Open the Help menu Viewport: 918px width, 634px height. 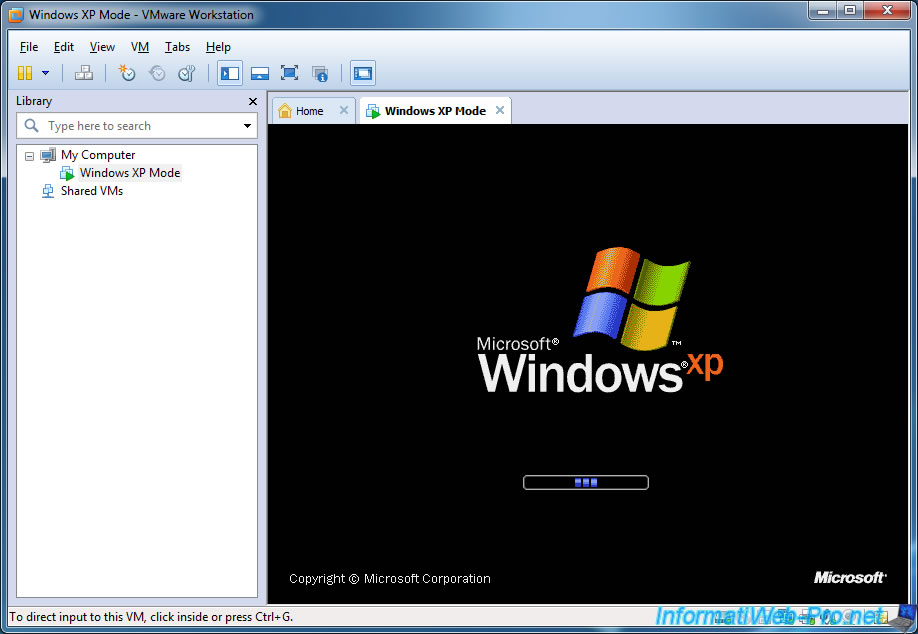[x=218, y=47]
